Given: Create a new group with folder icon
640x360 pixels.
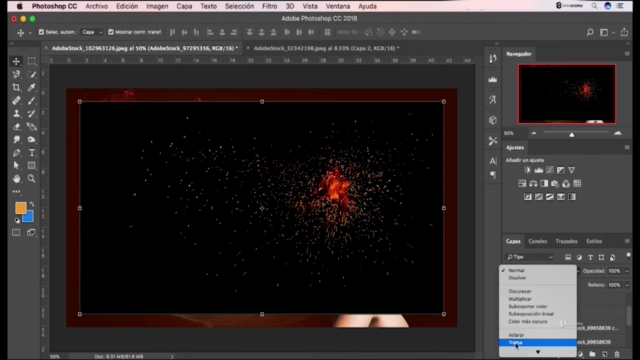Looking at the screenshot, I should tap(592, 354).
